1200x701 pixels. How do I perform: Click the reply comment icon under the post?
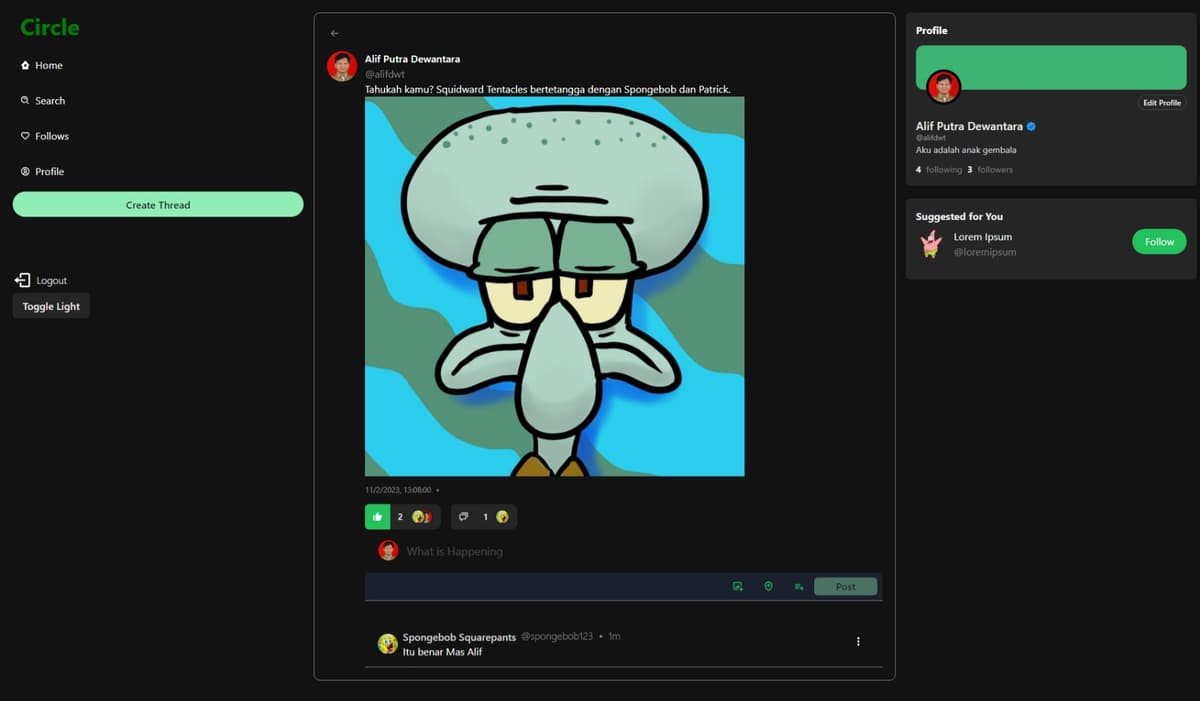click(x=463, y=516)
